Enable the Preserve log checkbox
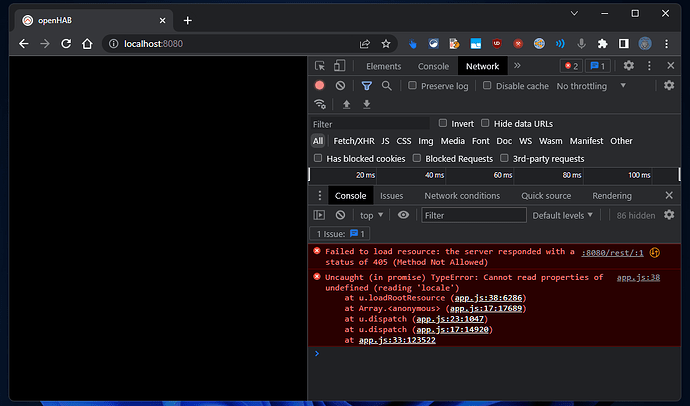 (412, 86)
